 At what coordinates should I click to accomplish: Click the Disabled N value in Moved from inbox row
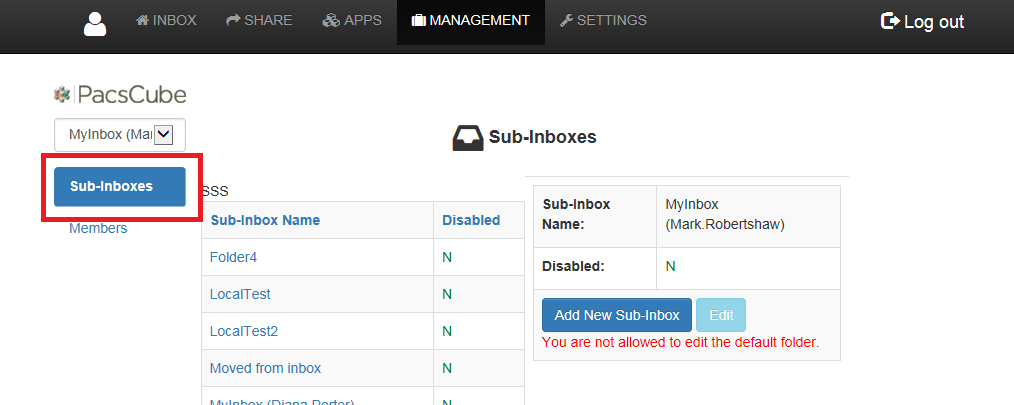tap(446, 368)
